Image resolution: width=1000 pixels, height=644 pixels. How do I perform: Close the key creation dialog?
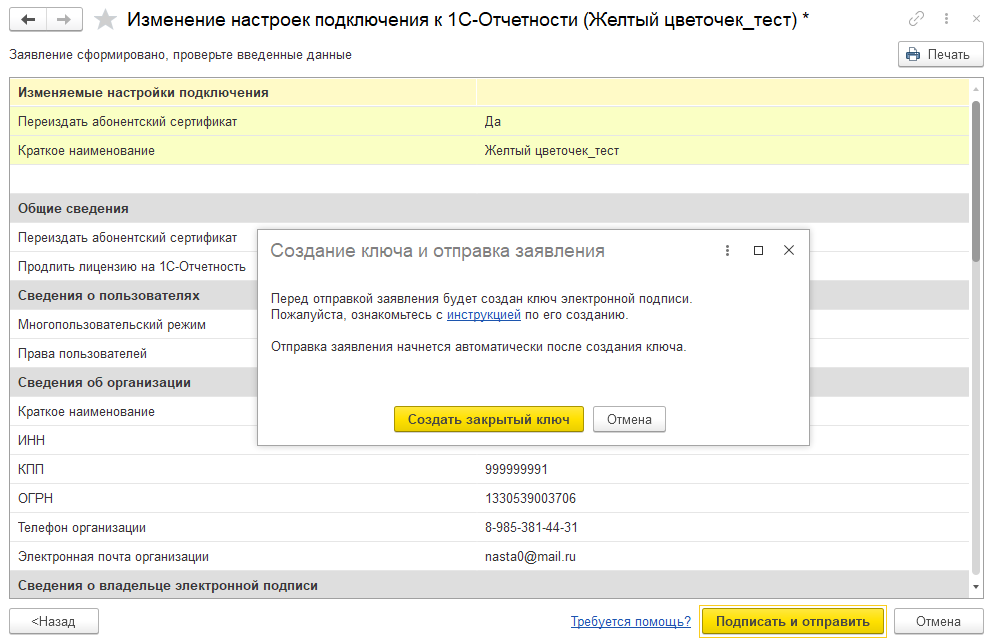coord(789,251)
